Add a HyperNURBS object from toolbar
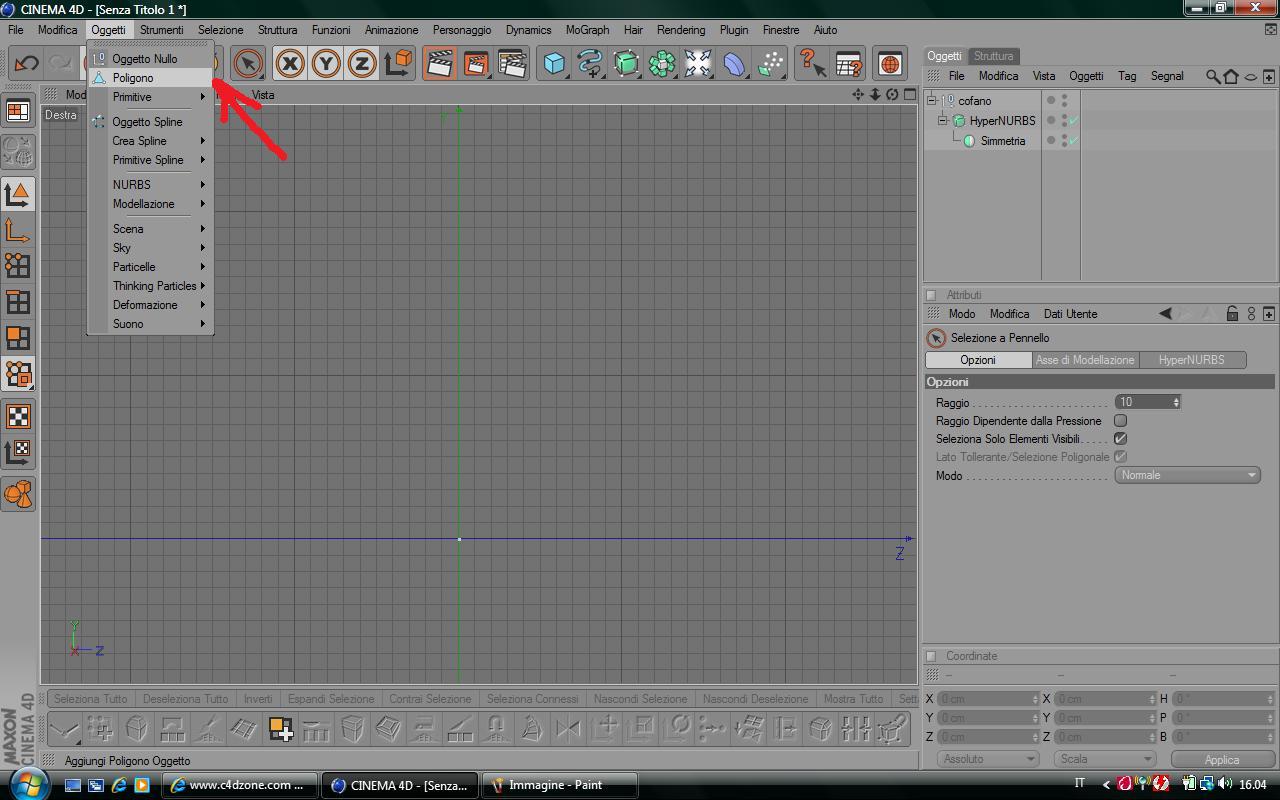 click(x=626, y=64)
